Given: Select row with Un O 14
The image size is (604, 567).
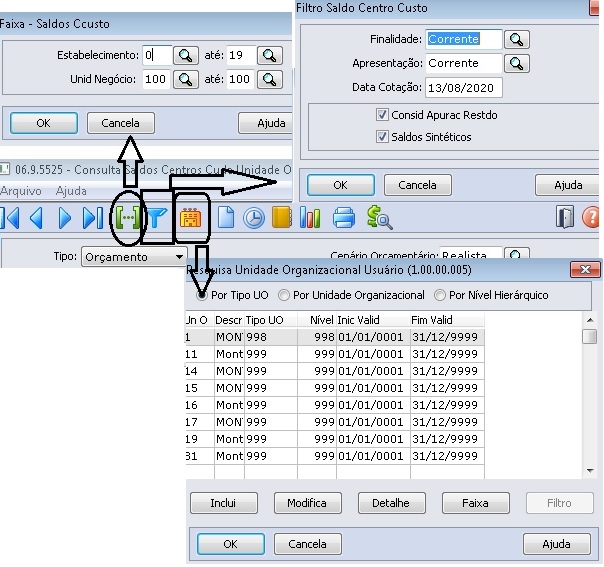Looking at the screenshot, I should click(x=335, y=371).
